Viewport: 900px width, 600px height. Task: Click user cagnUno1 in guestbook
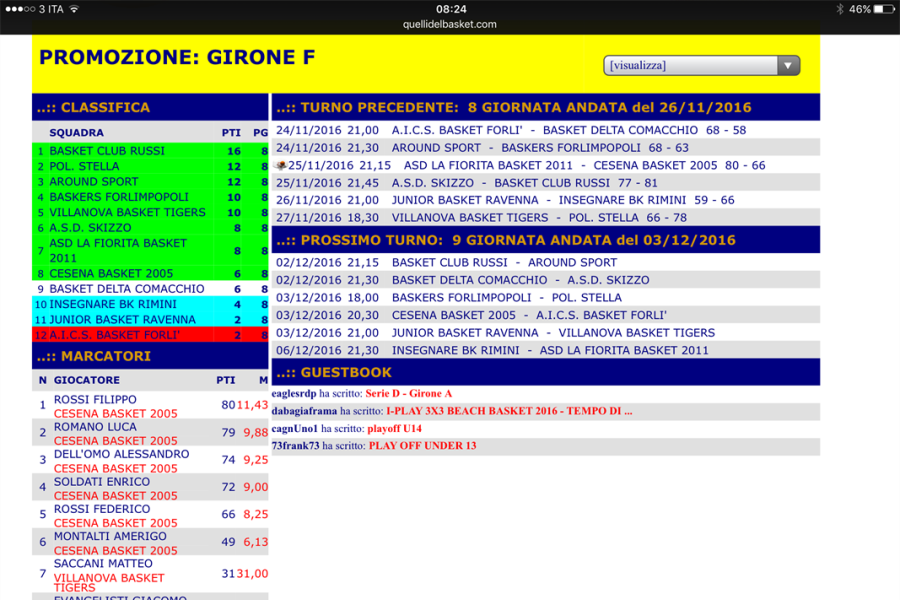[294, 428]
